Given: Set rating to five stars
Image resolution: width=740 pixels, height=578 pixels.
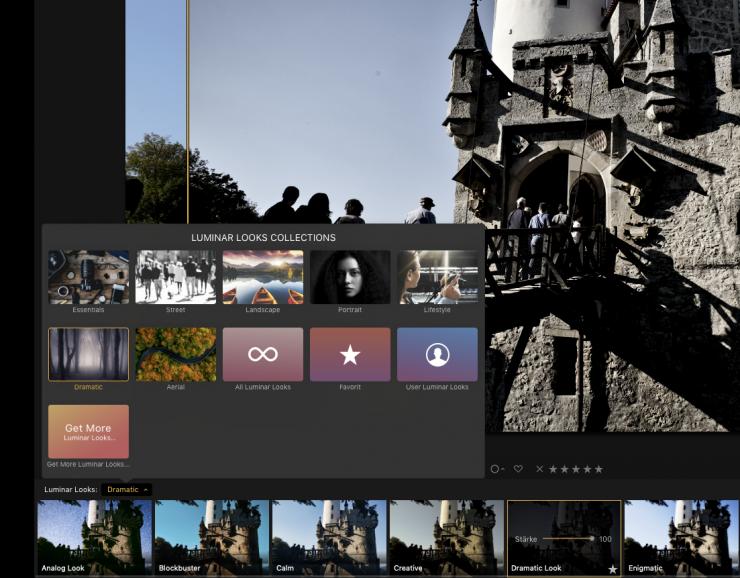Looking at the screenshot, I should pyautogui.click(x=598, y=469).
